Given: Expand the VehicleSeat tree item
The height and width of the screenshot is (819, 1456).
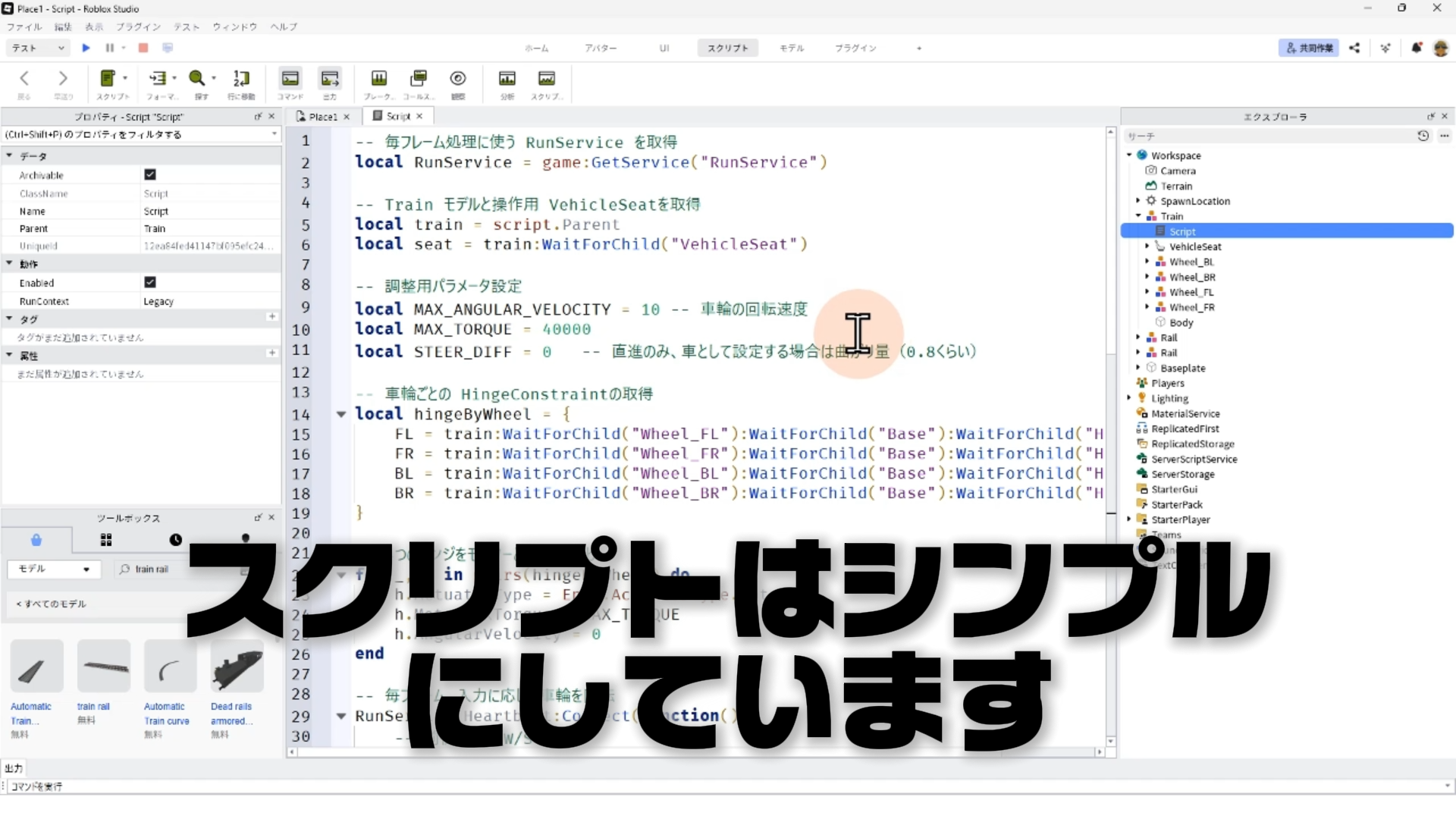Looking at the screenshot, I should point(1147,246).
